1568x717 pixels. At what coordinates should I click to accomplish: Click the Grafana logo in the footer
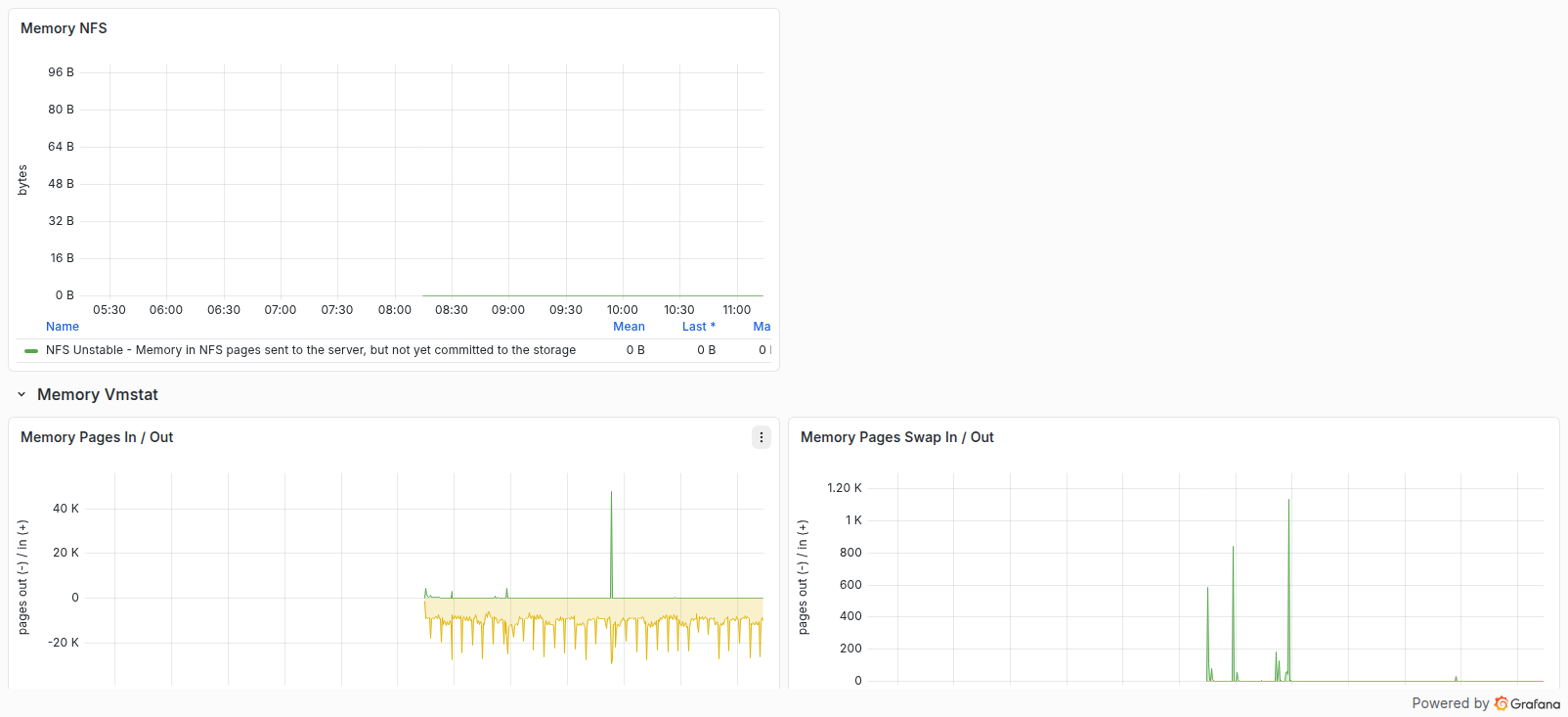pyautogui.click(x=1527, y=703)
